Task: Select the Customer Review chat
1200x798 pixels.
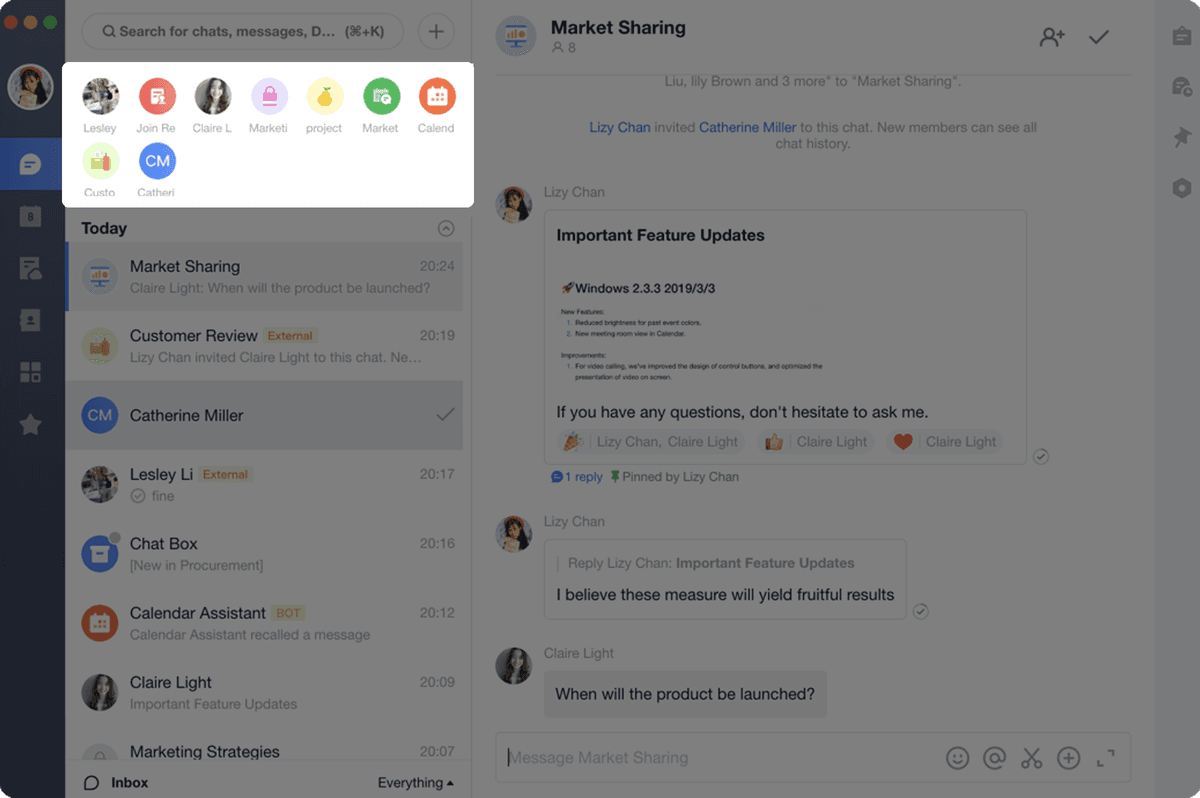Action: [264, 346]
